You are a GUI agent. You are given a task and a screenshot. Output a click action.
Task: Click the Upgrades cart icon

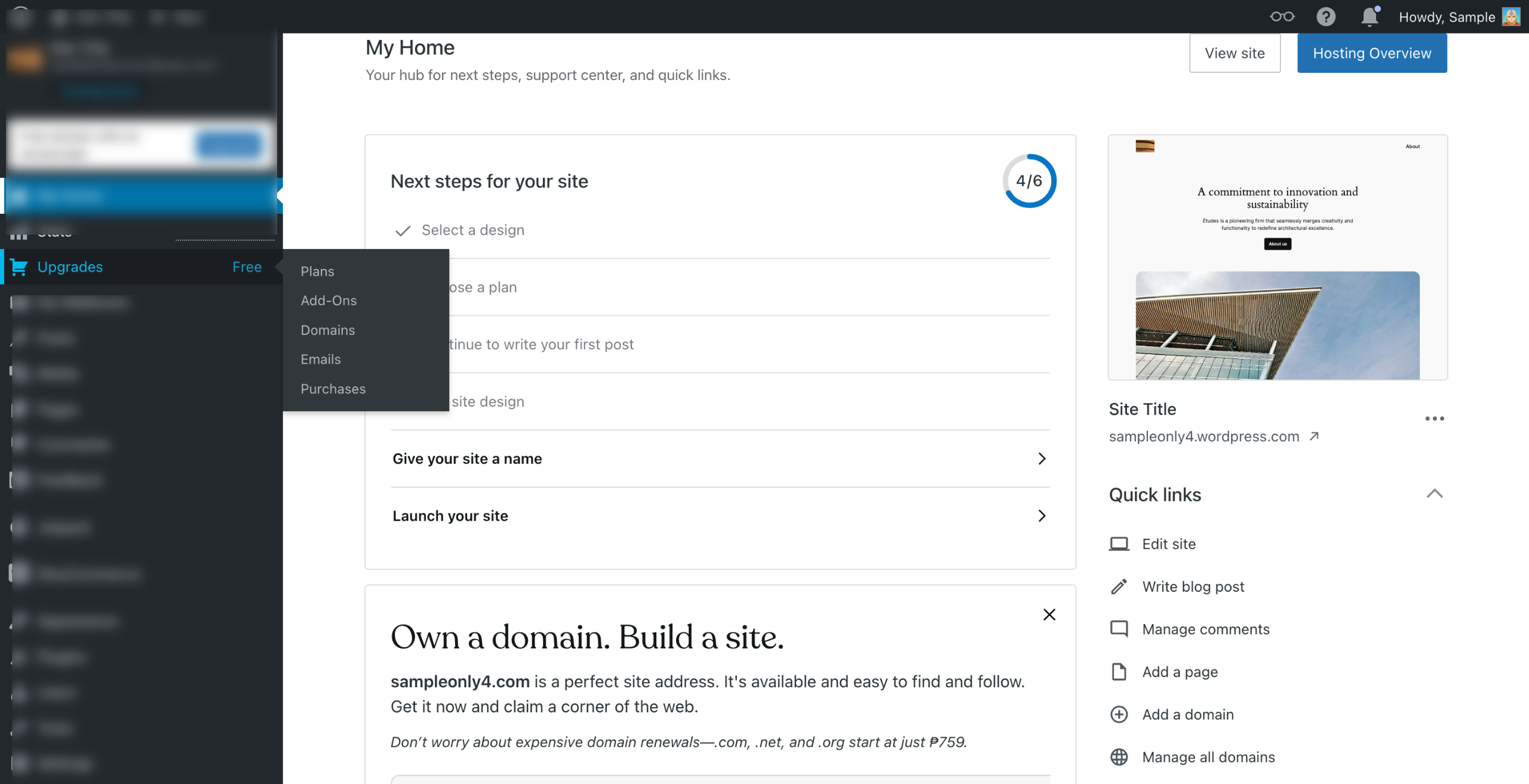point(19,268)
